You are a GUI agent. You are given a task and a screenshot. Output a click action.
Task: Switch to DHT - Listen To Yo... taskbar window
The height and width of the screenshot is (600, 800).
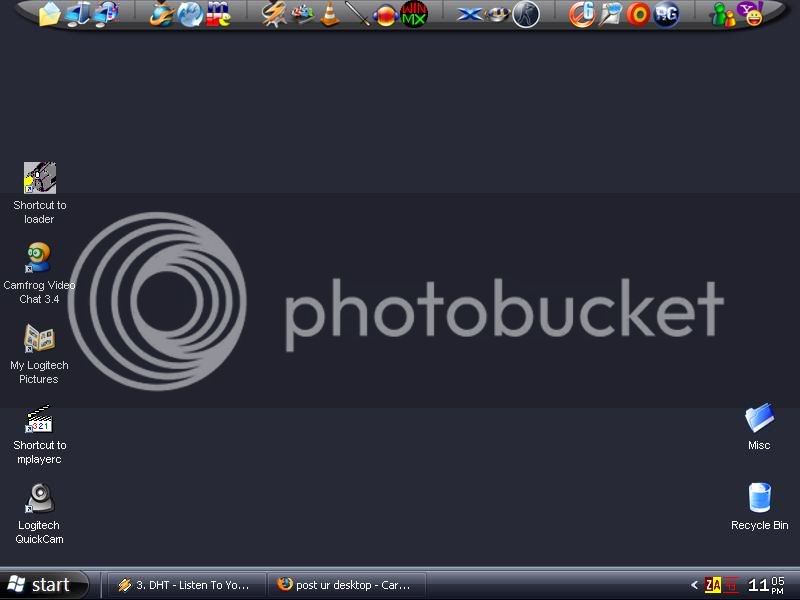pyautogui.click(x=186, y=585)
